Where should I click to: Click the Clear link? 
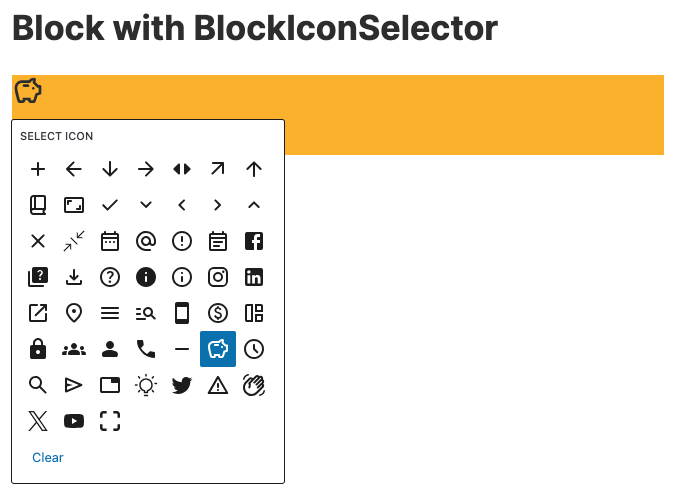48,457
